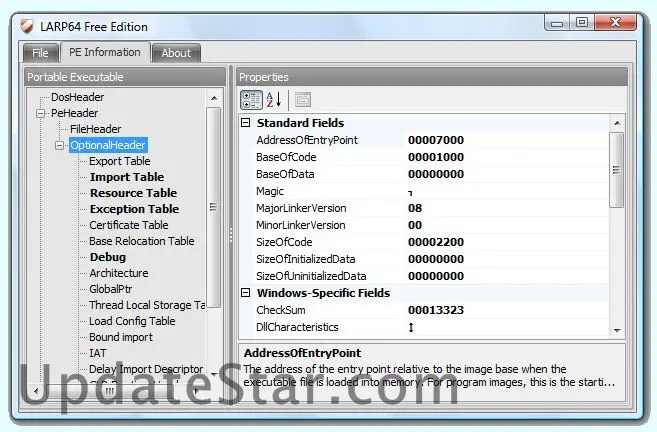Click the Property Pages toolbar icon
The height and width of the screenshot is (432, 657).
coord(303,100)
